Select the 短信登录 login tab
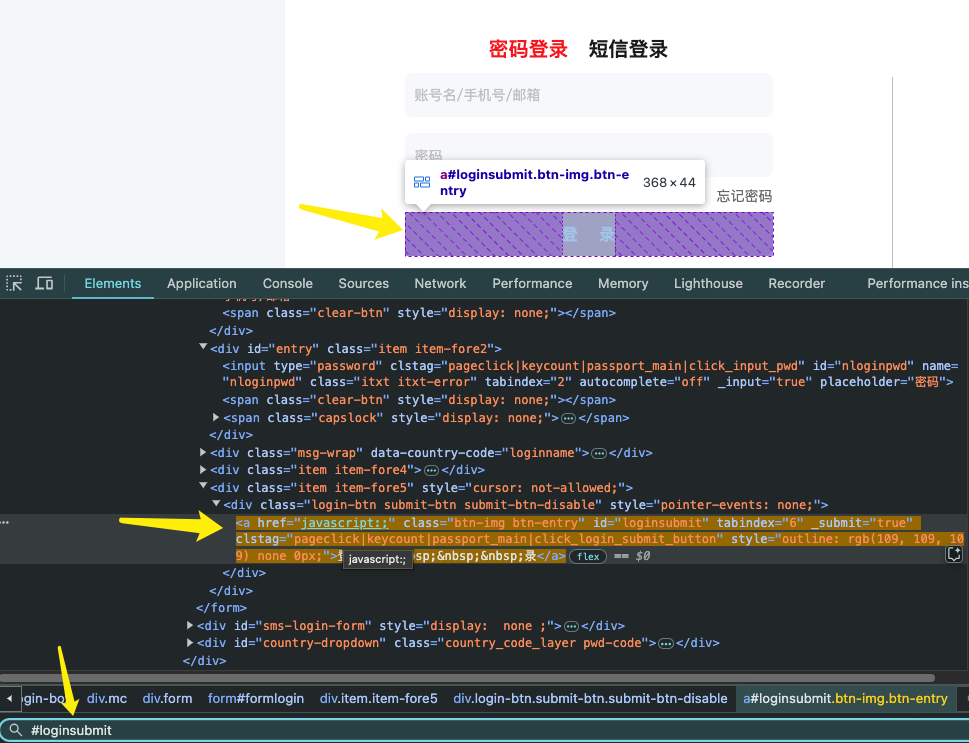 (628, 49)
